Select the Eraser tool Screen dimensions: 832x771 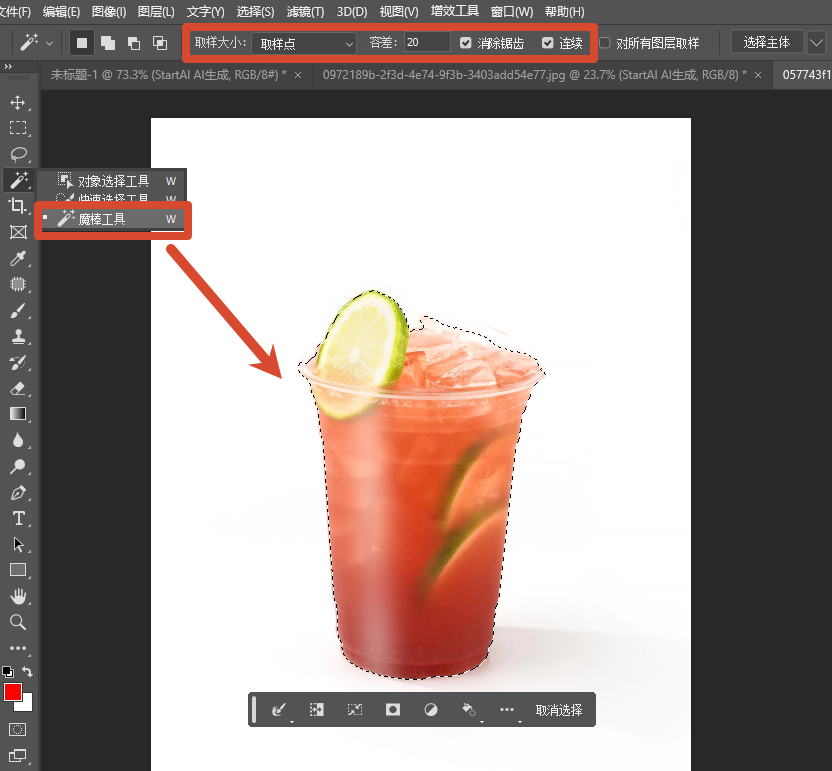point(18,389)
